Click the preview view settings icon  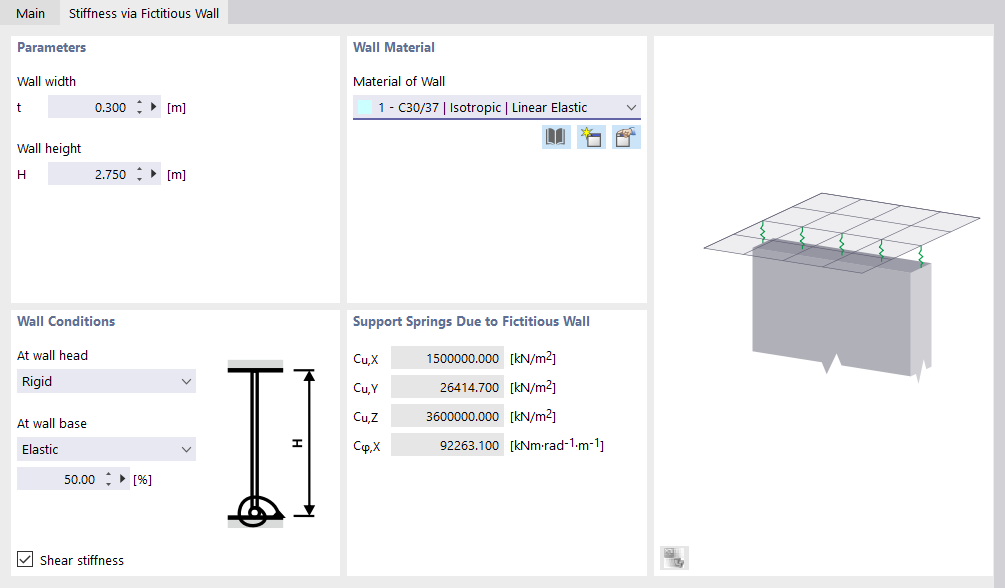click(674, 558)
